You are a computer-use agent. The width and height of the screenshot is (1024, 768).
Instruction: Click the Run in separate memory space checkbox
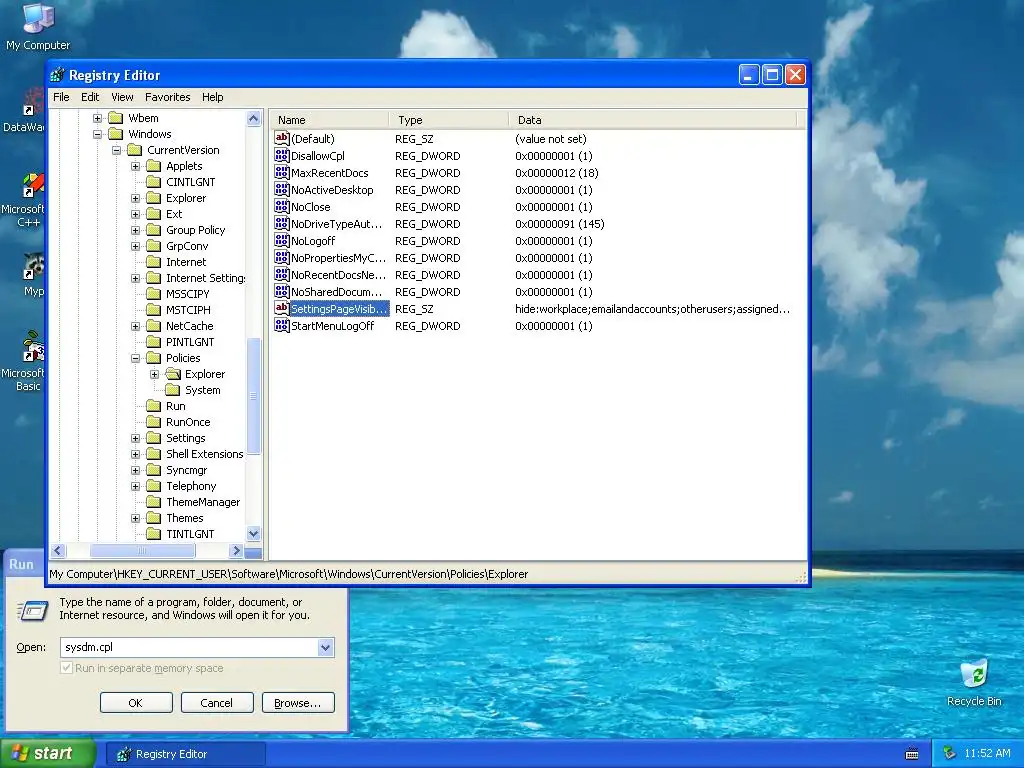coord(66,667)
